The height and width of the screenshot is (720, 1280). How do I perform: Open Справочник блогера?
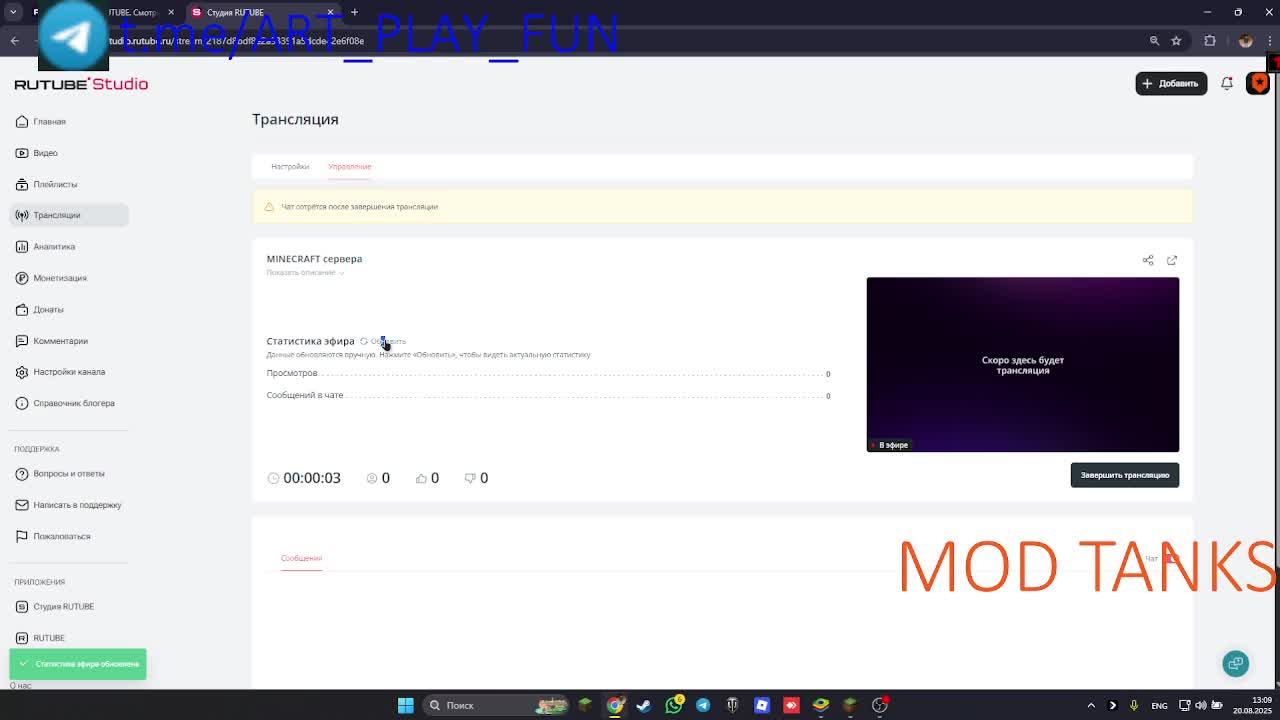(x=65, y=403)
